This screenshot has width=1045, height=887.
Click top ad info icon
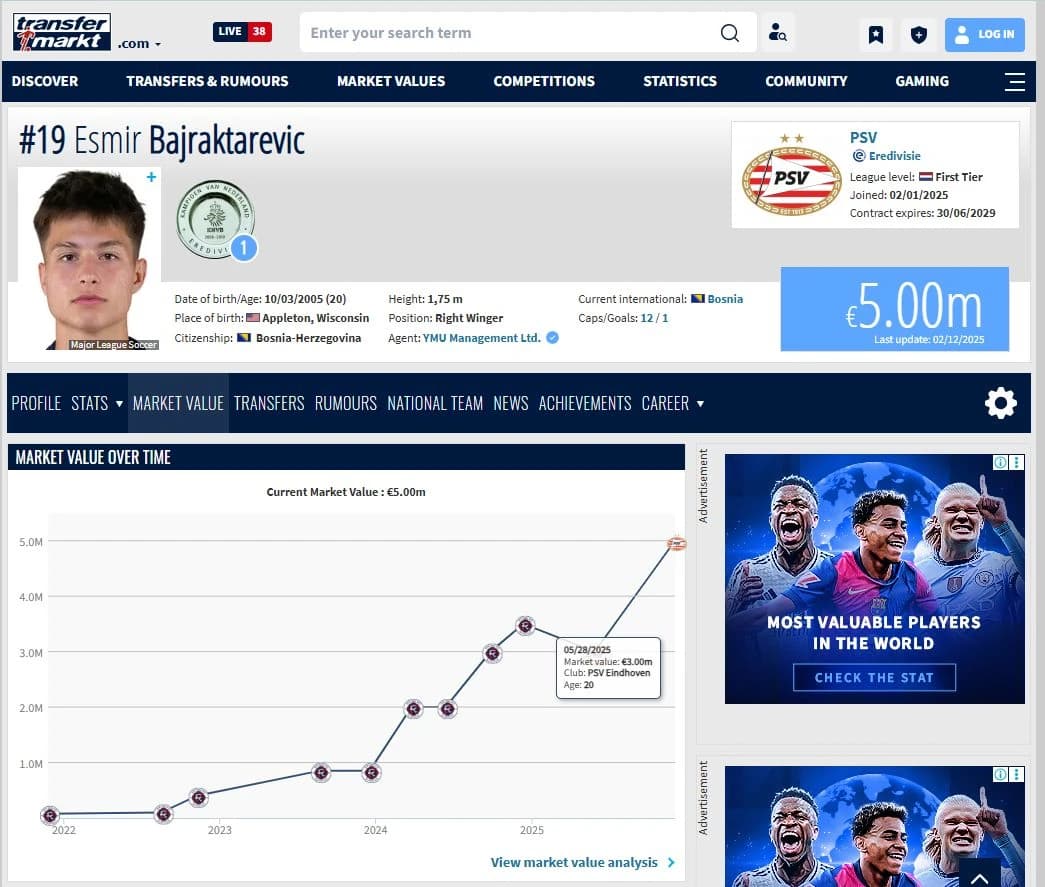(x=1000, y=462)
